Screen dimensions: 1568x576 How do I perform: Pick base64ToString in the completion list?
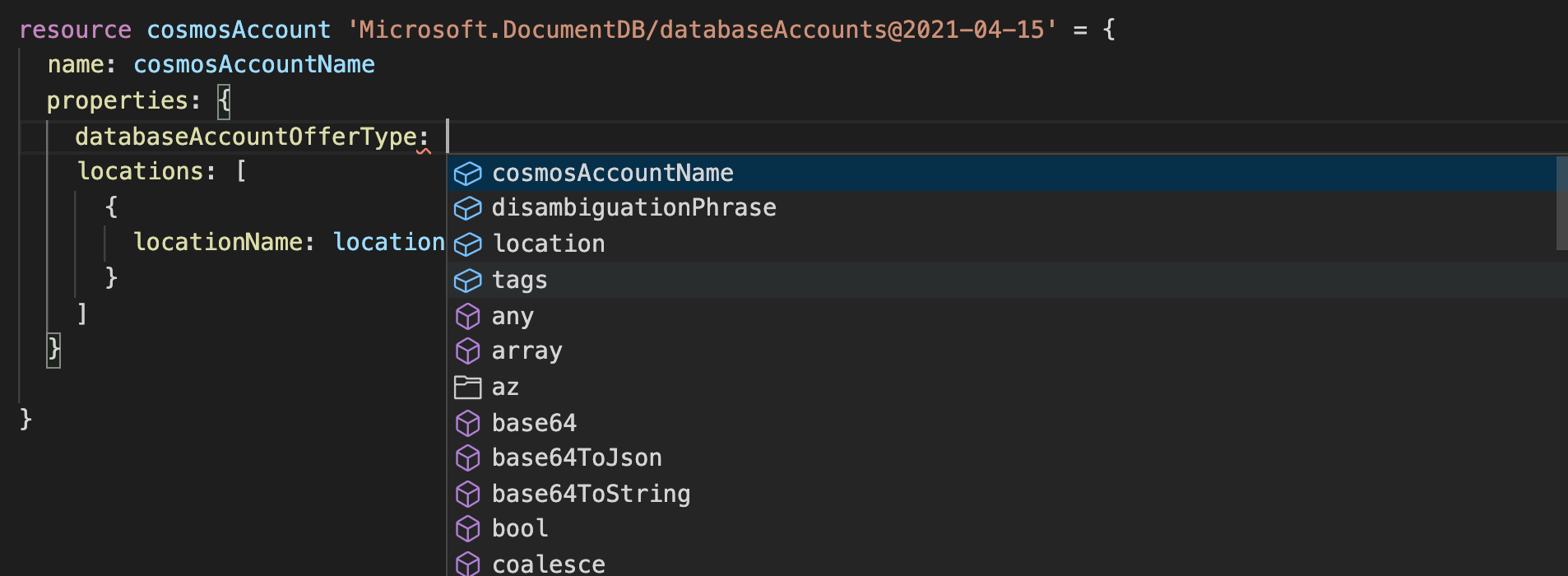(x=591, y=494)
